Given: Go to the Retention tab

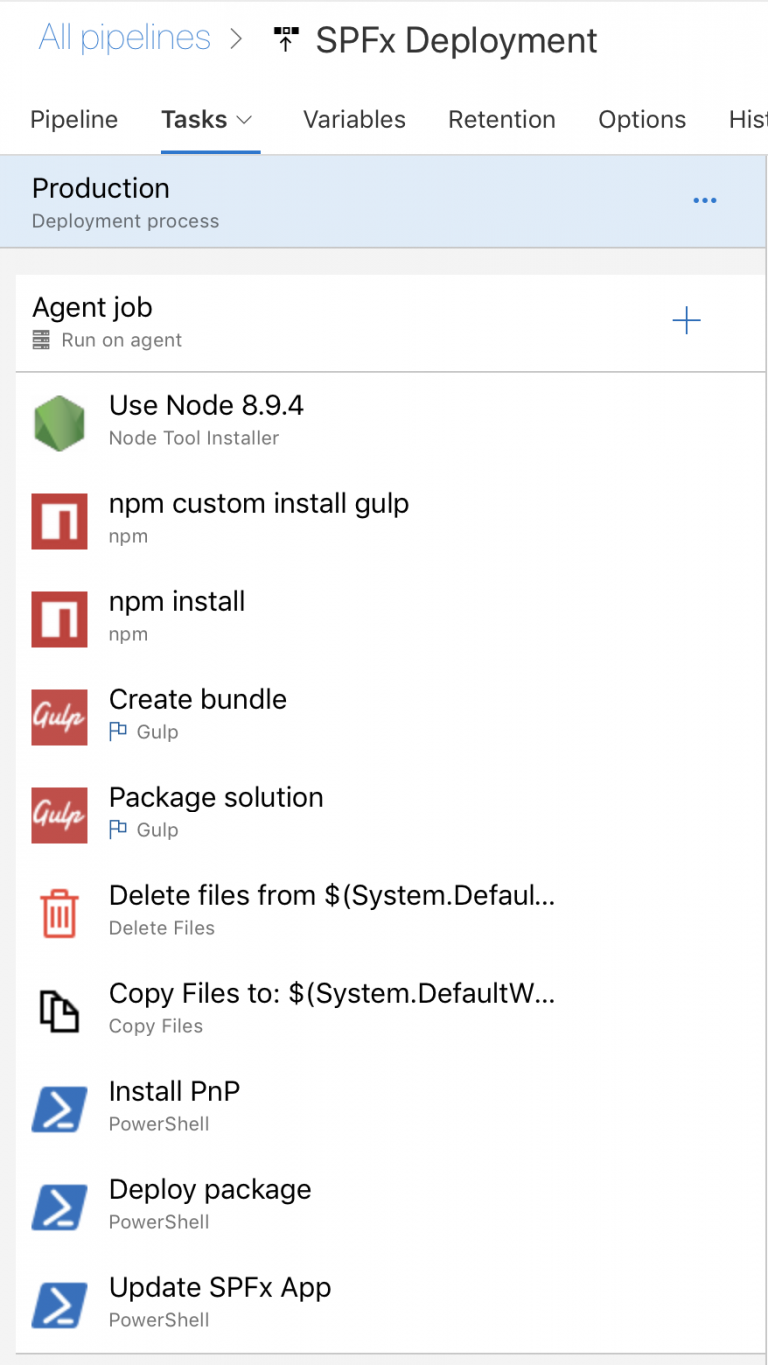Looking at the screenshot, I should pos(501,120).
